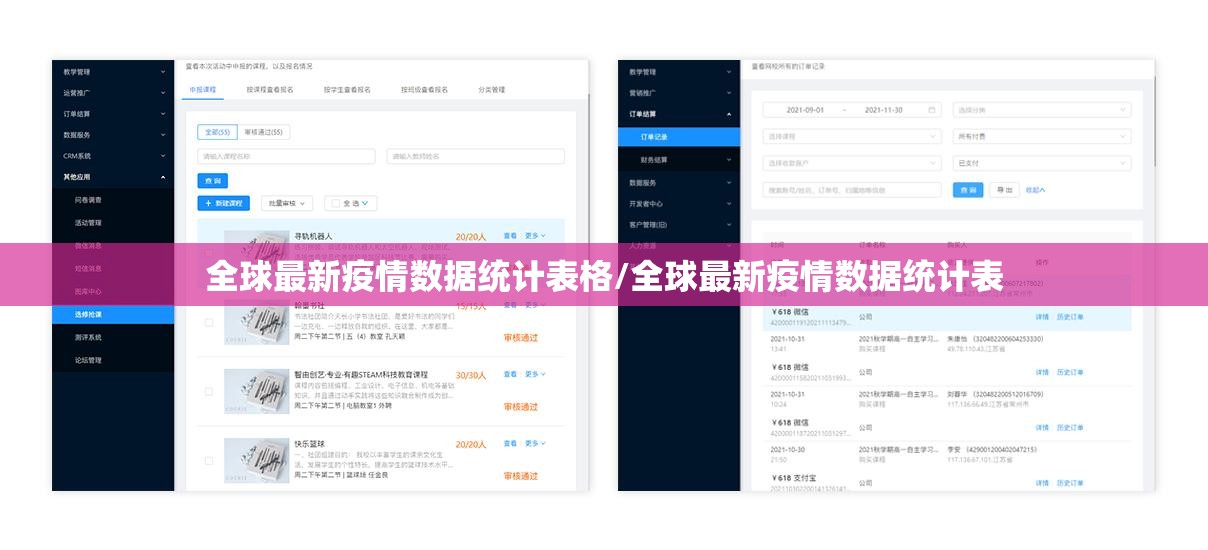Switch to the 分类管理 tab
The image size is (1208, 550).
coord(491,89)
